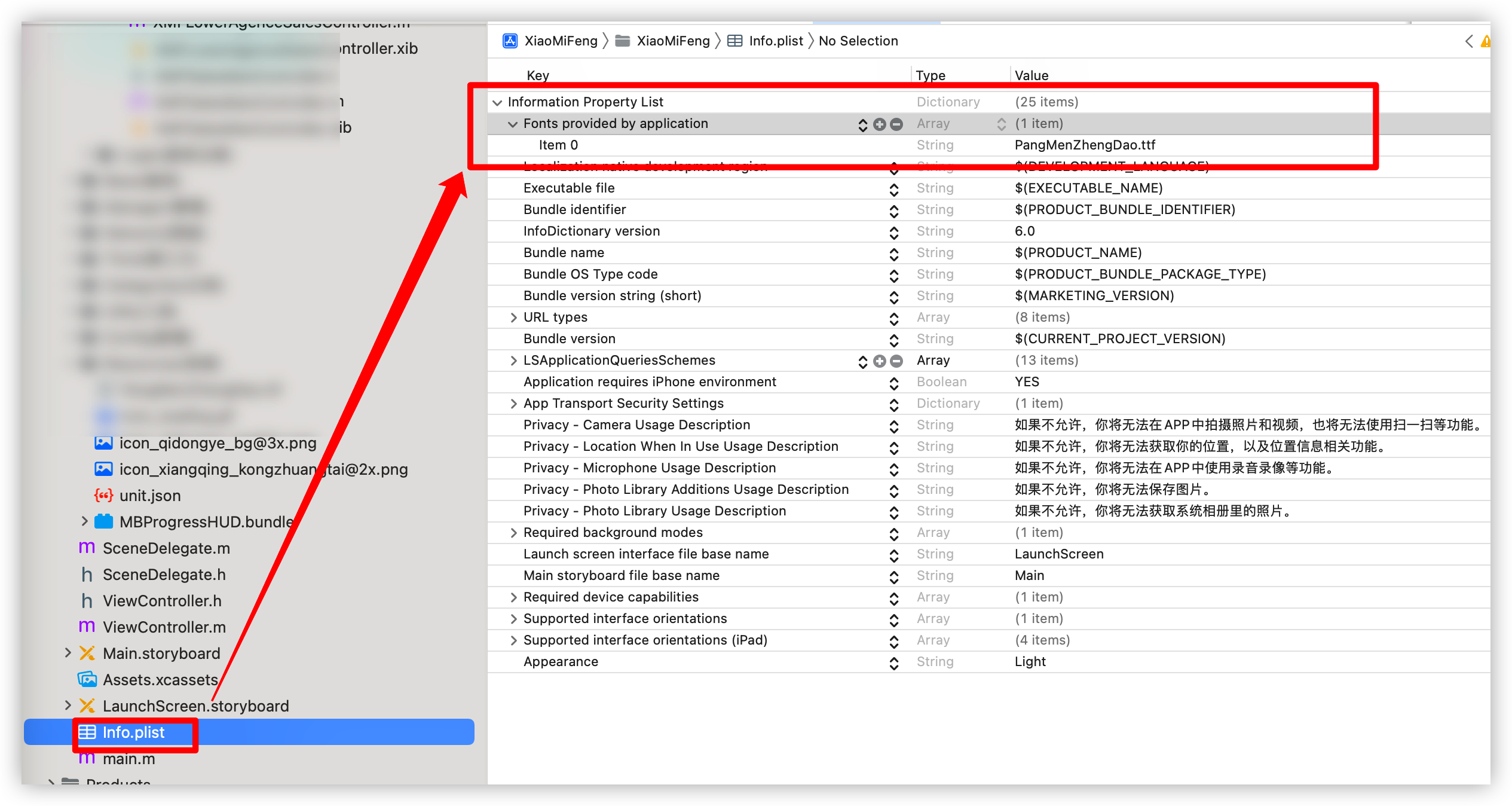
Task: Click the warning icon in editor bar
Action: tap(1486, 41)
